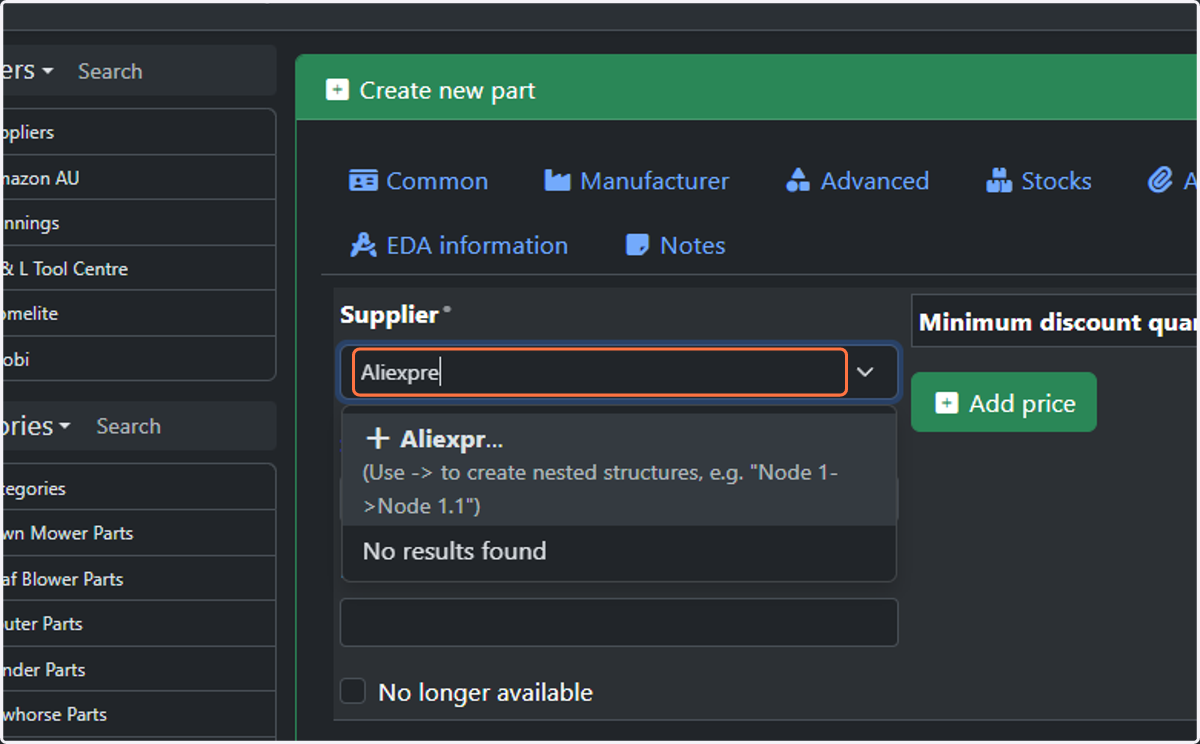Expand the Supplier dropdown chevron

click(866, 372)
